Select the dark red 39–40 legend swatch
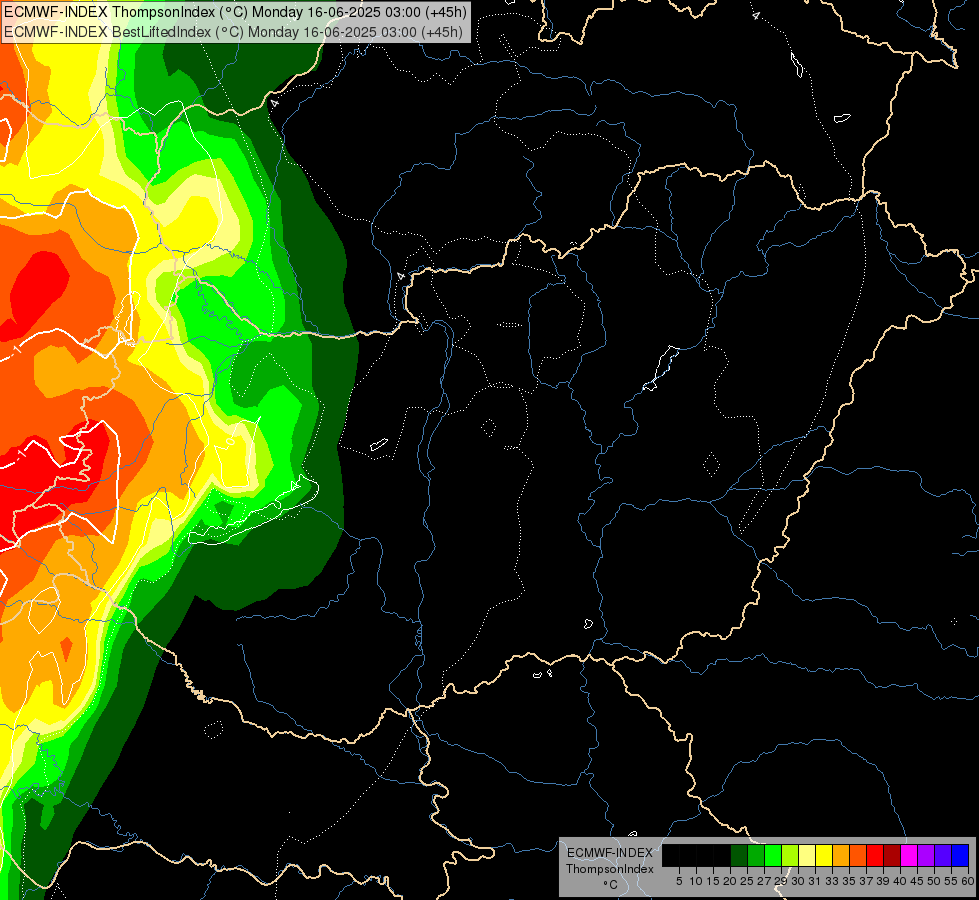This screenshot has width=979, height=900. pyautogui.click(x=892, y=855)
